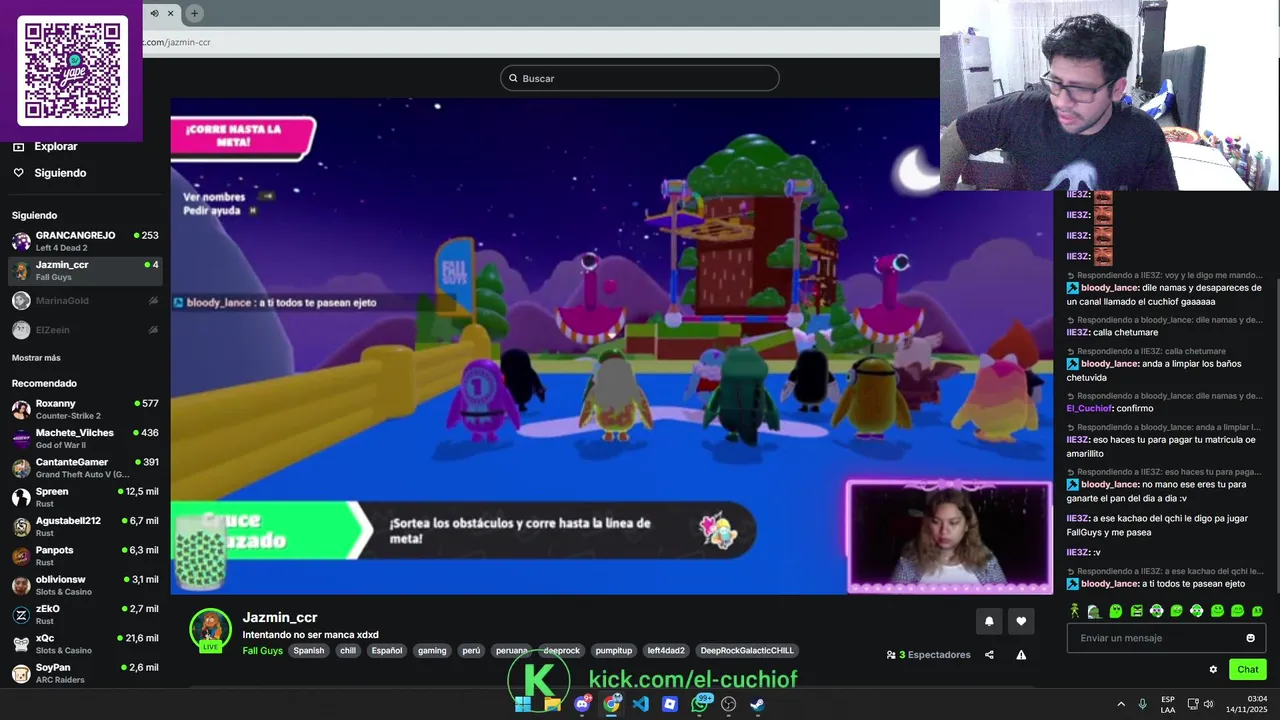Open Spreen's channel avatar

pos(21,497)
